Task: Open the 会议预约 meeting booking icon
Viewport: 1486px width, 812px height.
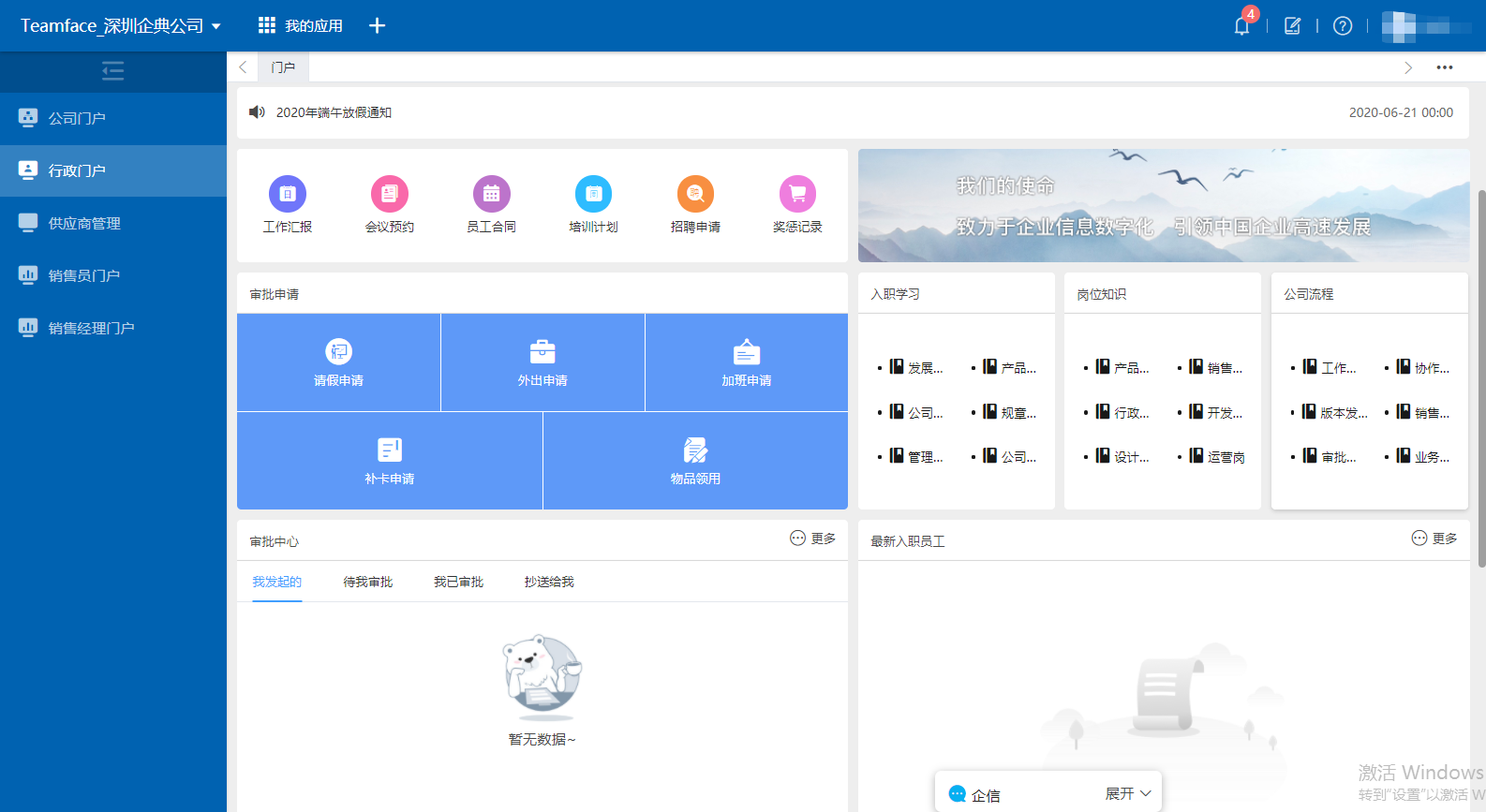Action: point(390,195)
